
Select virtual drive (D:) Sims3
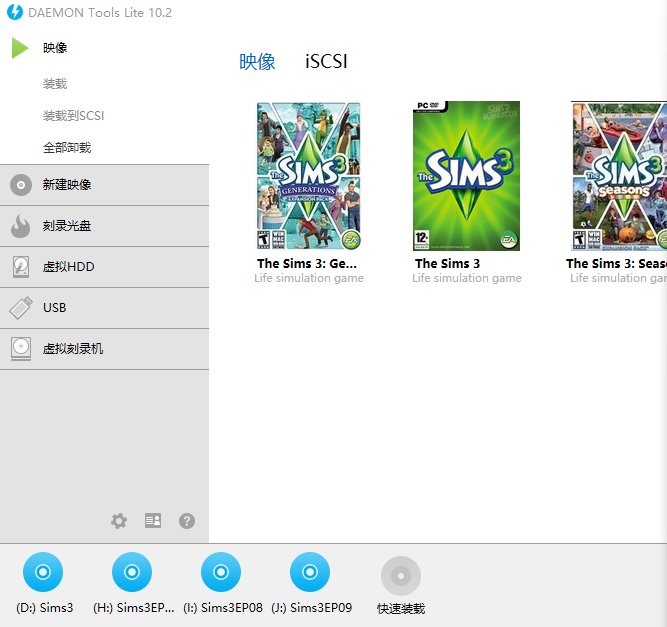pos(43,573)
